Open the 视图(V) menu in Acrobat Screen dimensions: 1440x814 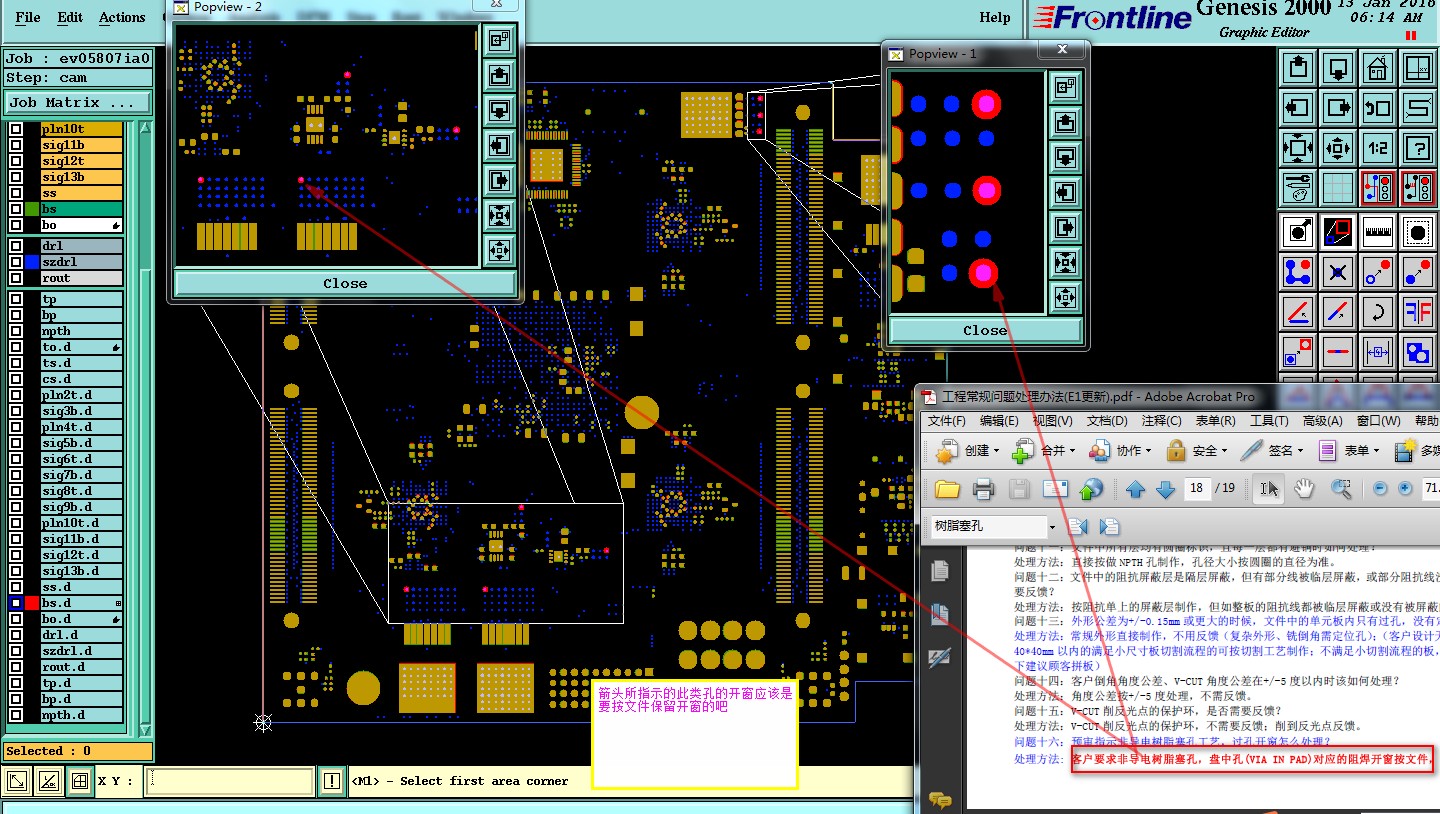click(x=1052, y=421)
